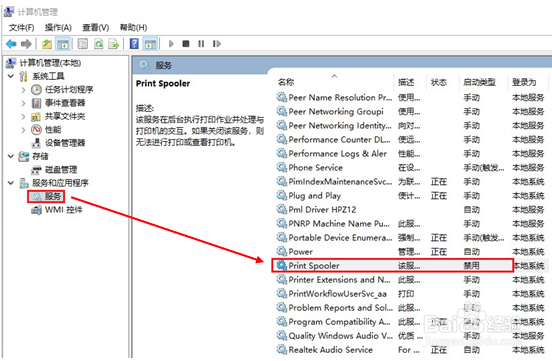Select the Power service row
Viewport: 552px width, 361px height.
coord(410,252)
